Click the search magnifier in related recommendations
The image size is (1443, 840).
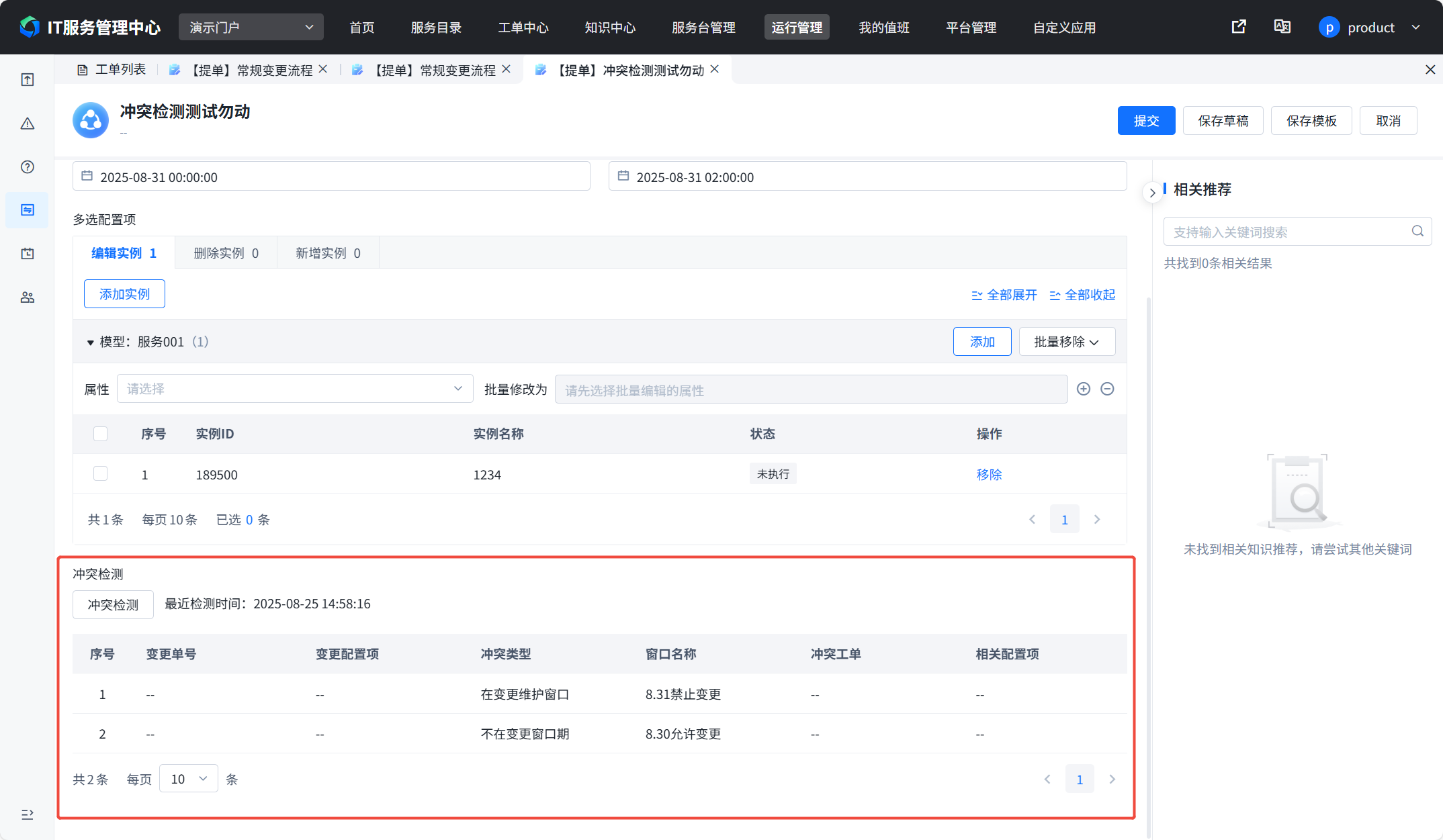click(1417, 231)
